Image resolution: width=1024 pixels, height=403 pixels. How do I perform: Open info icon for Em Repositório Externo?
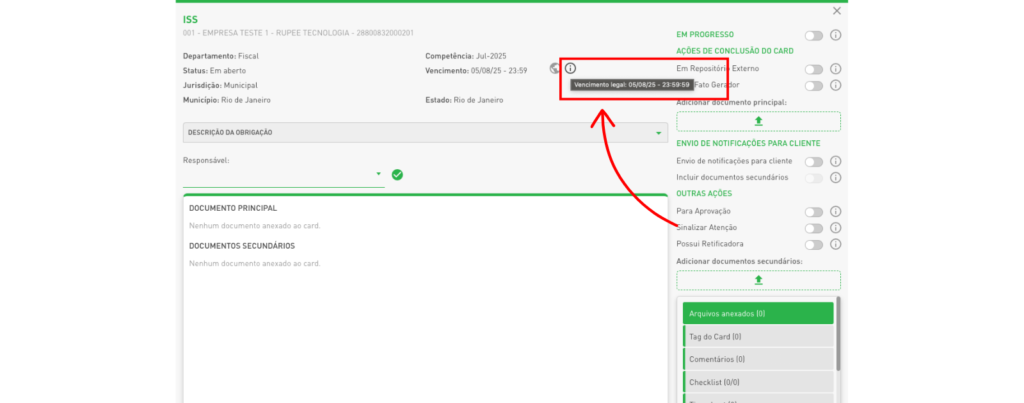click(x=836, y=69)
